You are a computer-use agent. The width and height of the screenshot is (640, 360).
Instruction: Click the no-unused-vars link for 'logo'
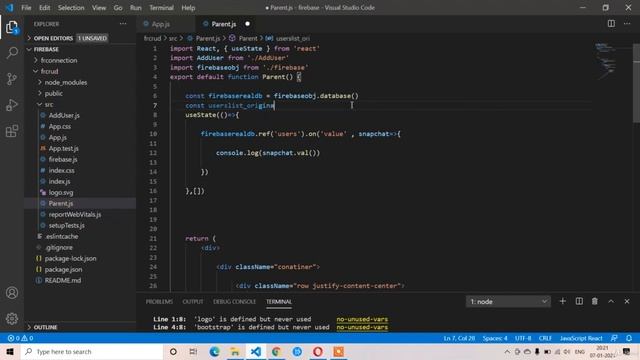(362, 319)
